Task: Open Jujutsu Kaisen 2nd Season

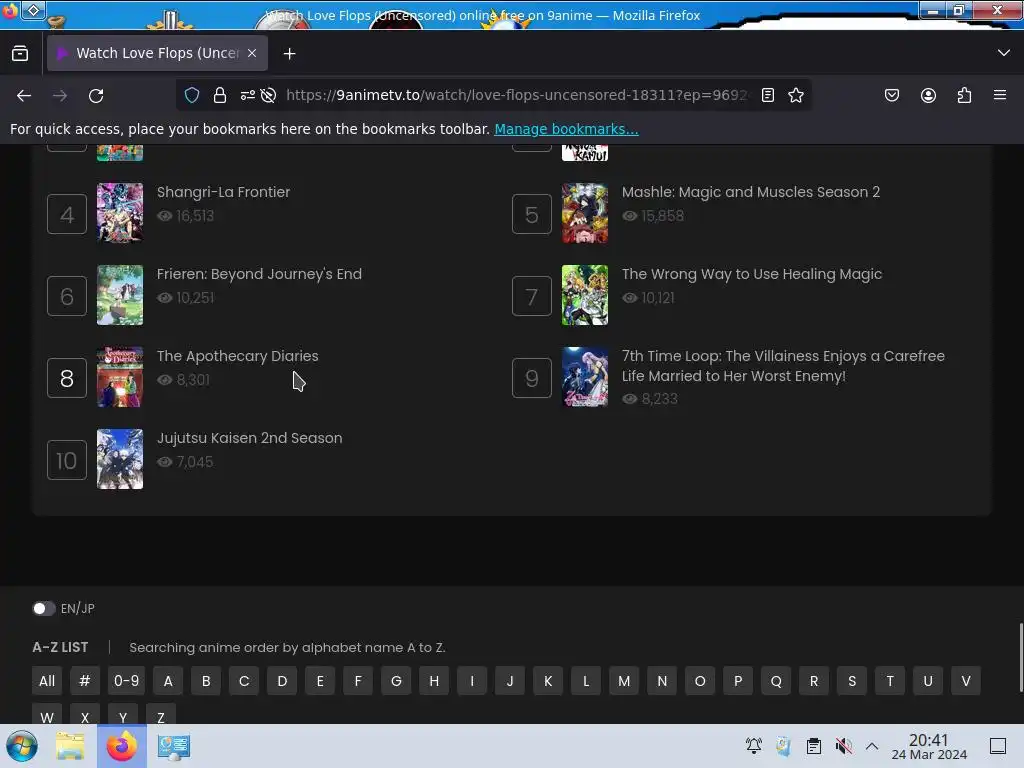Action: [249, 438]
